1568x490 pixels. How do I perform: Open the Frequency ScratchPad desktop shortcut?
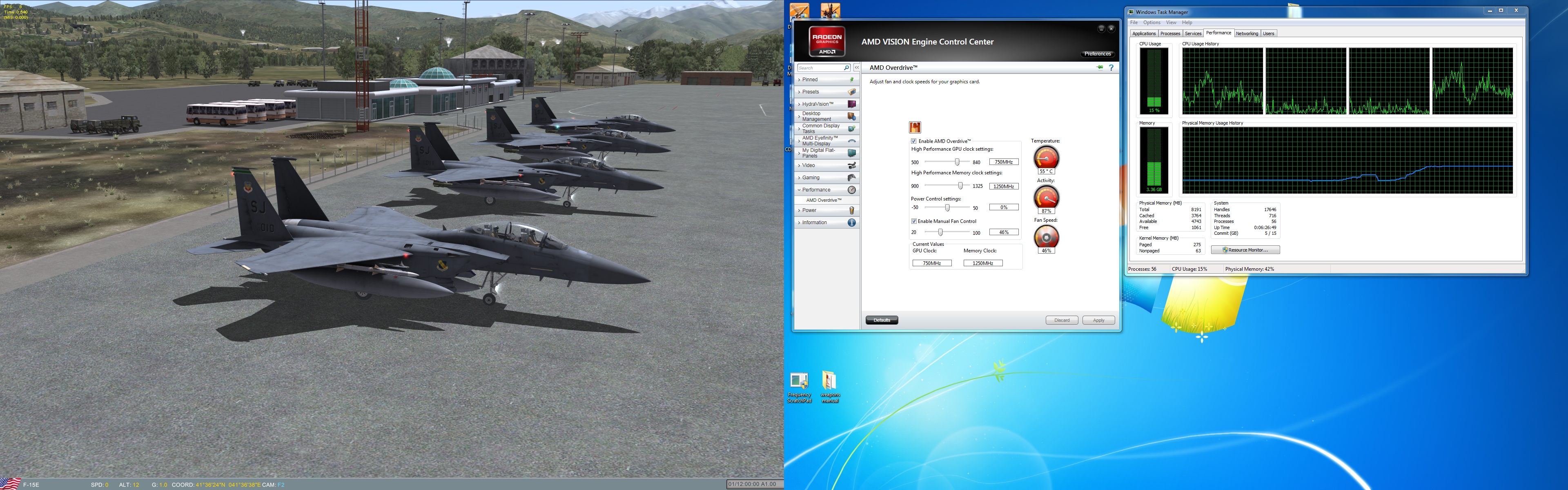(799, 387)
